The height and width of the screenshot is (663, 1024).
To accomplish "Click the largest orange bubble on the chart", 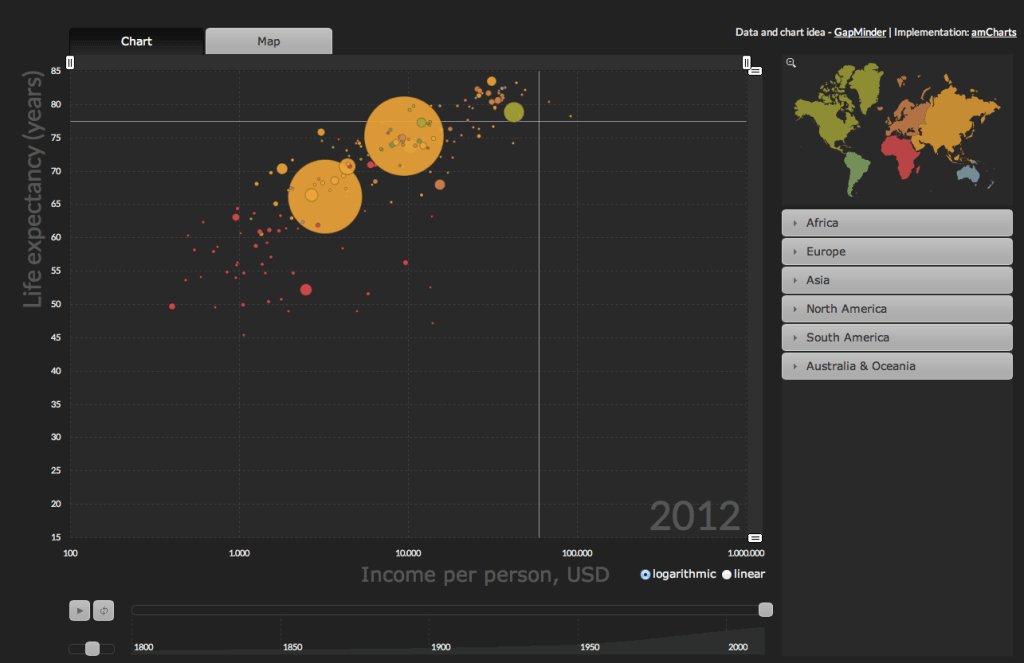I will [403, 135].
